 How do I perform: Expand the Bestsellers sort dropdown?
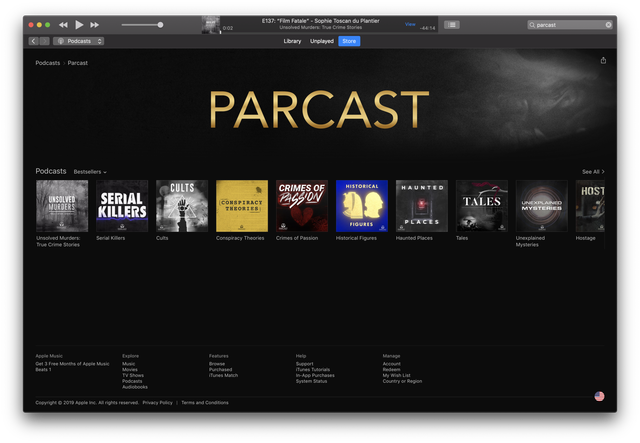point(90,172)
